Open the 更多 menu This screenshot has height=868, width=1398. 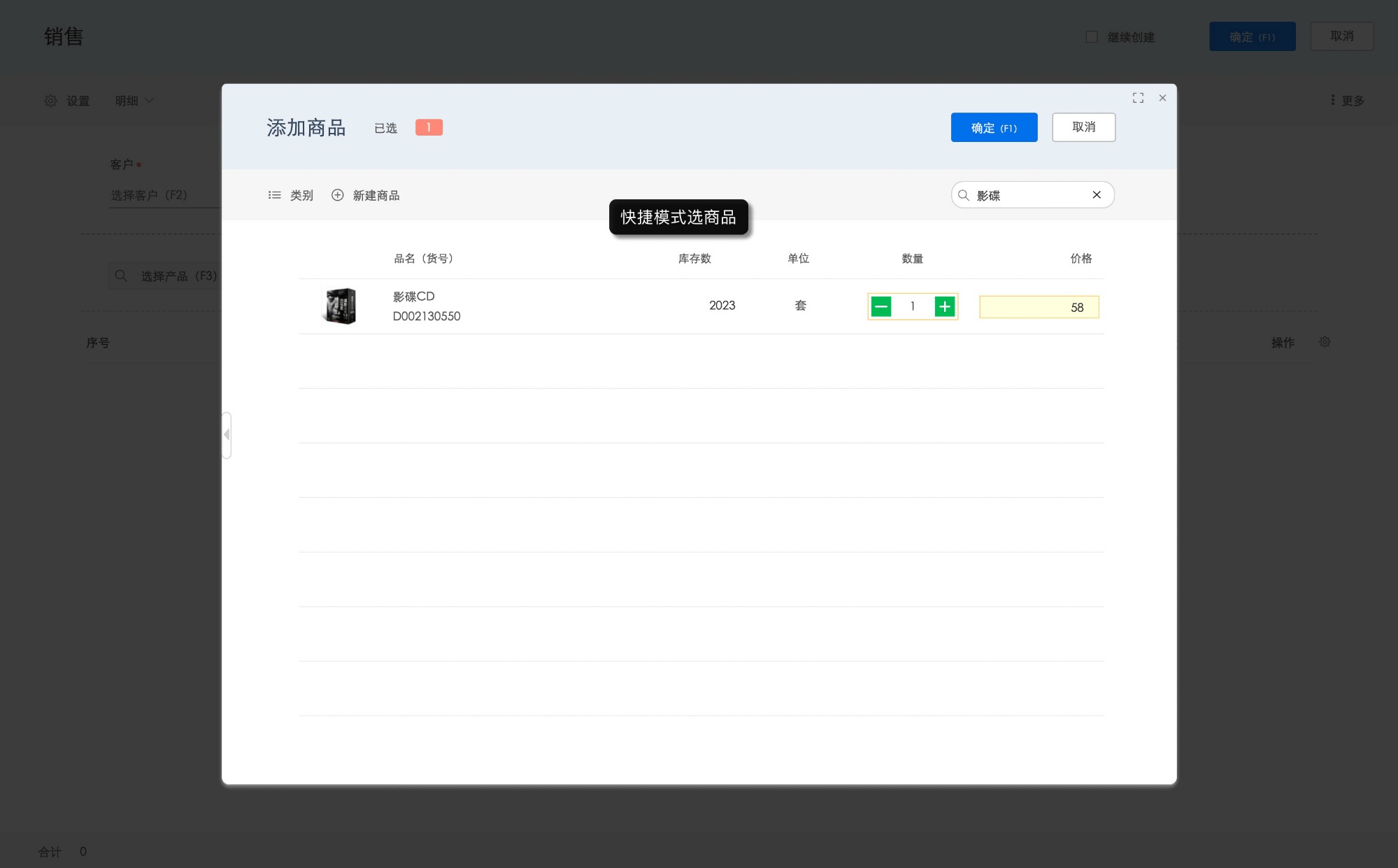pyautogui.click(x=1348, y=100)
